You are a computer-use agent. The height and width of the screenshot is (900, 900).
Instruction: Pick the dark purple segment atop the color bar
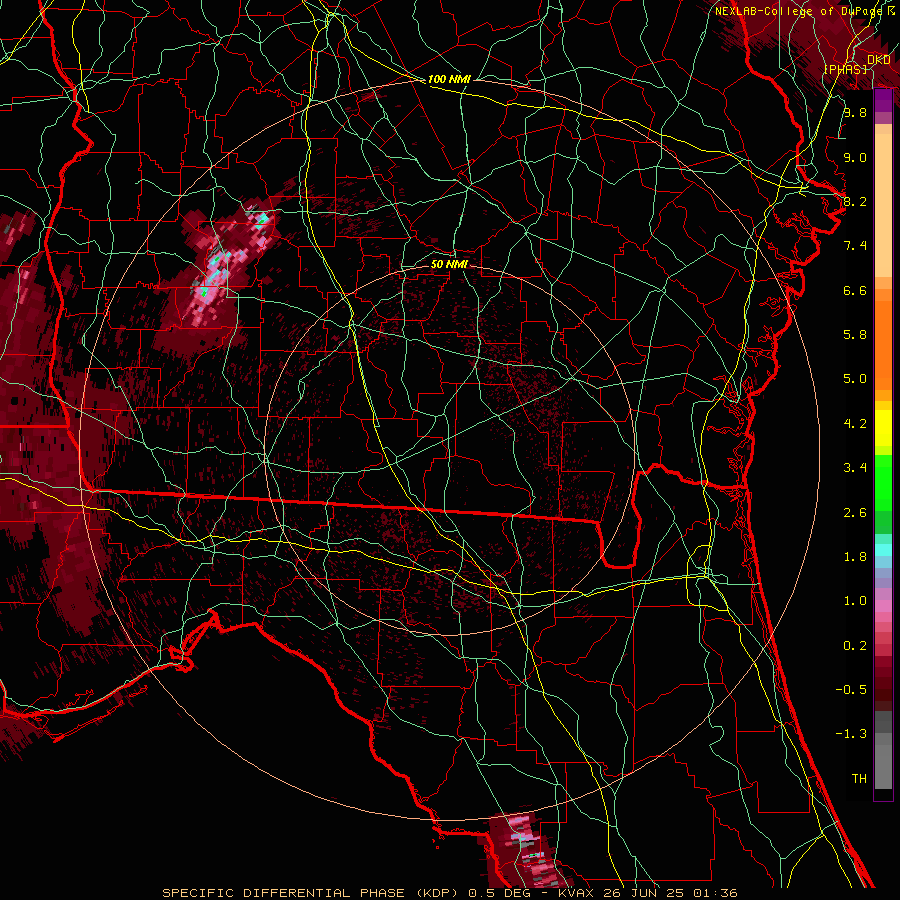[x=883, y=100]
